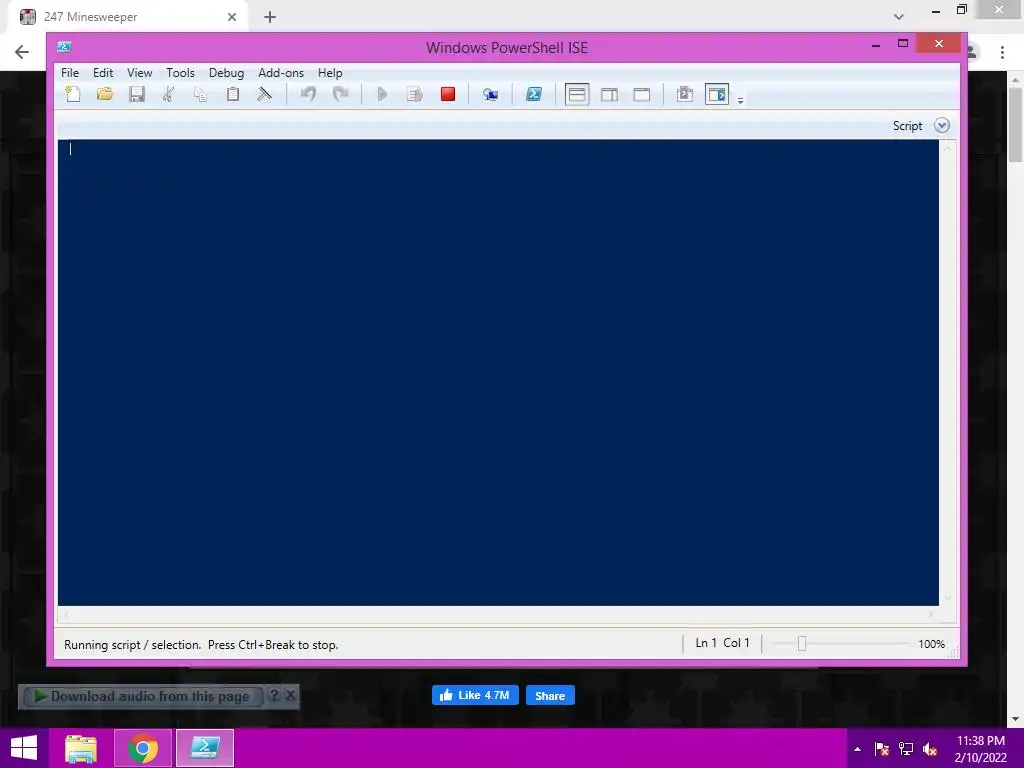Switch to Chrome from the taskbar
Viewport: 1024px width, 768px height.
[x=143, y=748]
